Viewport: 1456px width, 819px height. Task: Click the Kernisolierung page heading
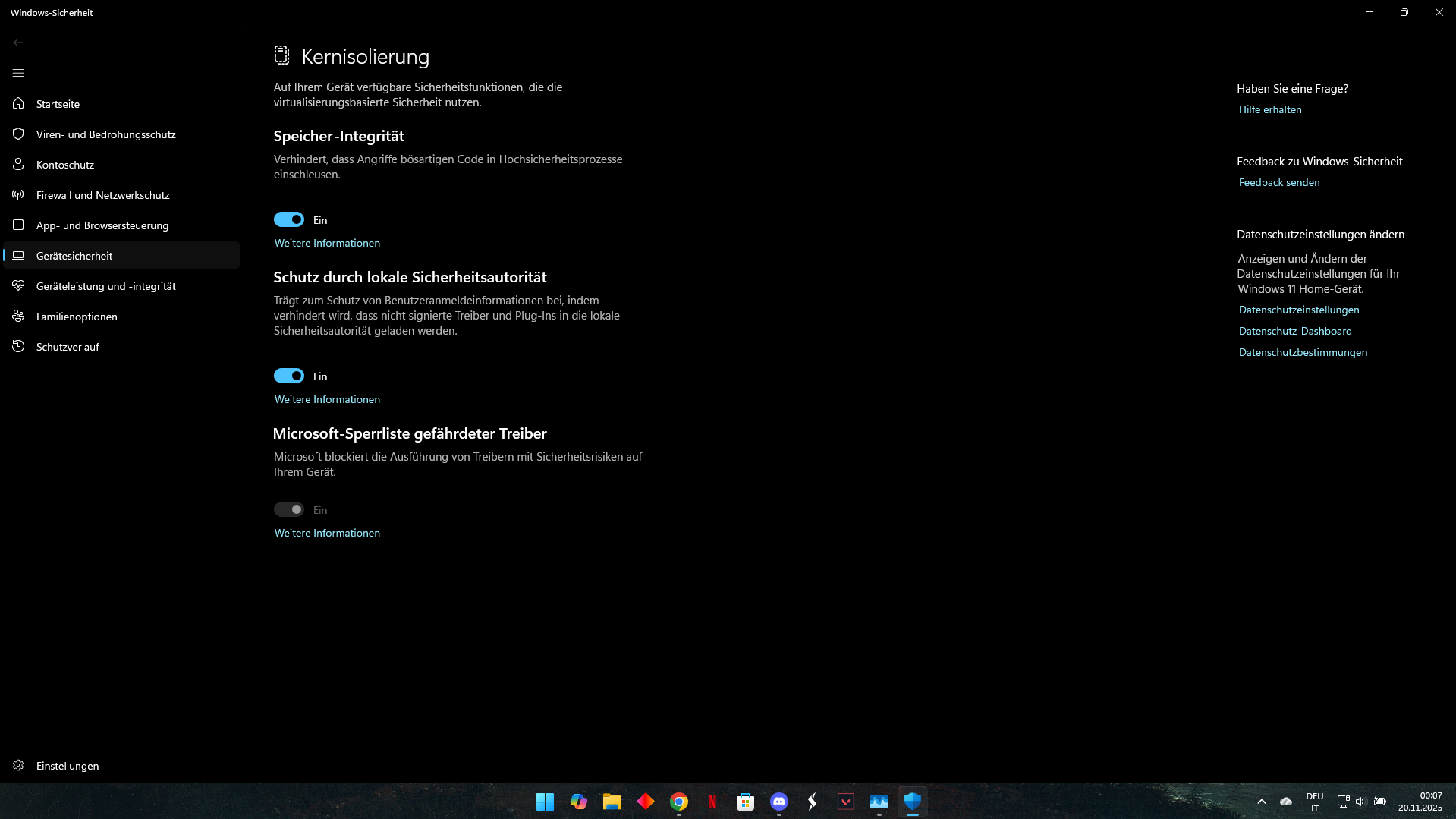pos(366,56)
